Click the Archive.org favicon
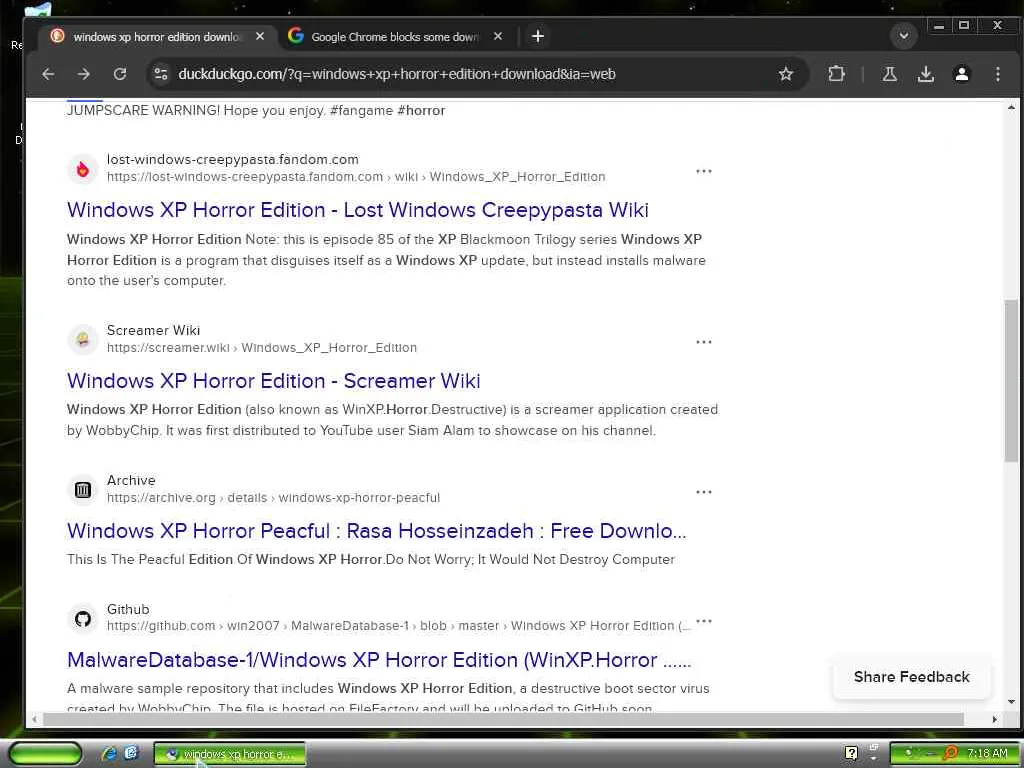Image resolution: width=1024 pixels, height=768 pixels. pyautogui.click(x=83, y=490)
